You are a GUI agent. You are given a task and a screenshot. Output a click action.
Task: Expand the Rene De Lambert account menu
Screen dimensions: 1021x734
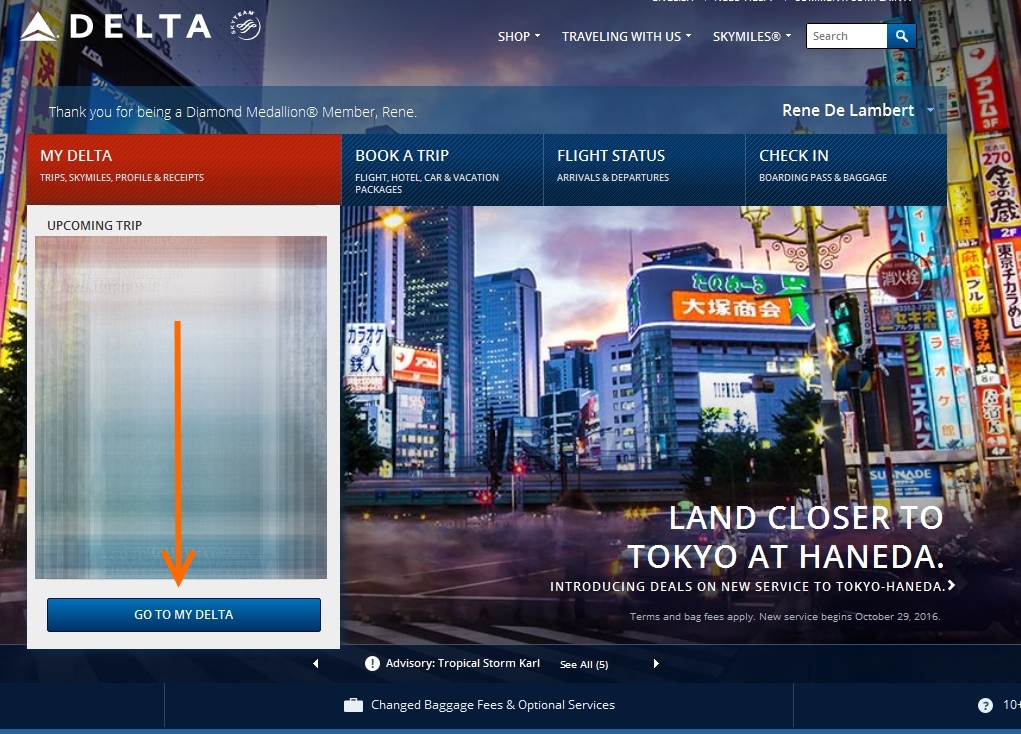click(x=858, y=110)
